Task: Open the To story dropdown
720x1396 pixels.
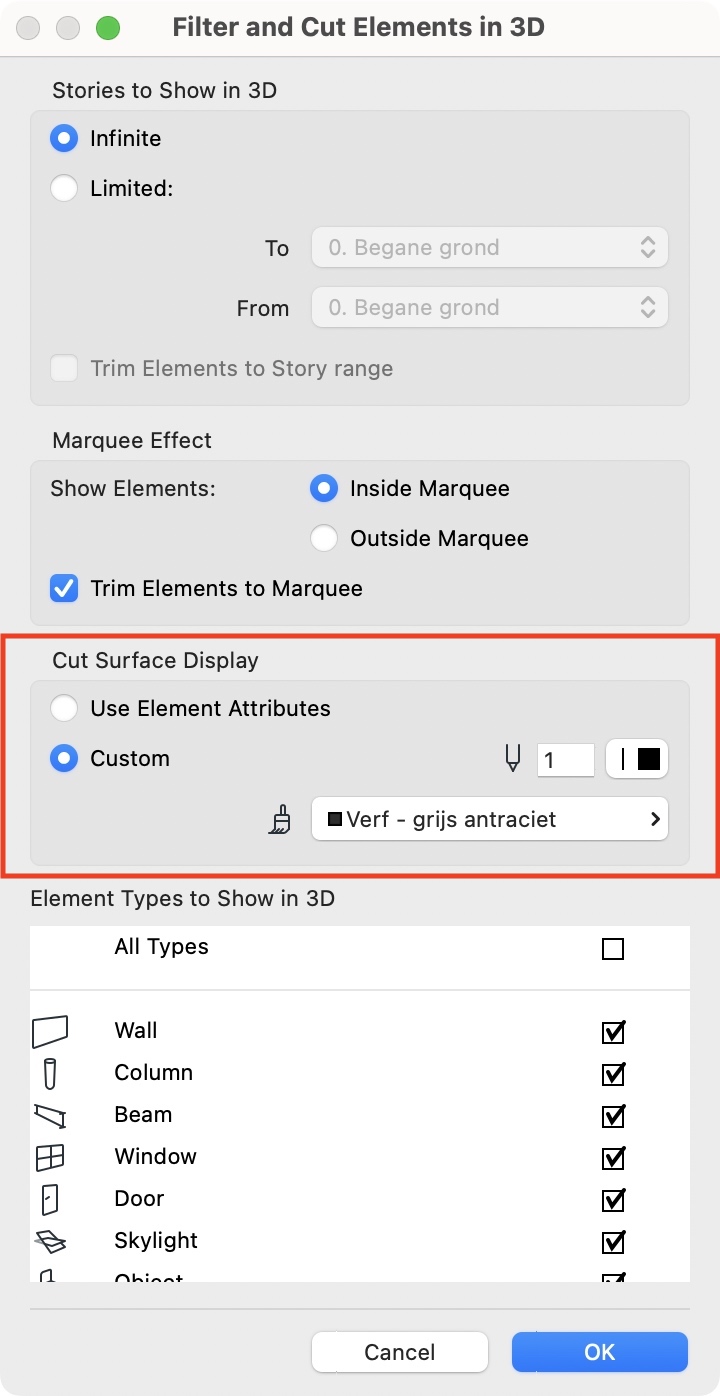Action: [x=490, y=247]
